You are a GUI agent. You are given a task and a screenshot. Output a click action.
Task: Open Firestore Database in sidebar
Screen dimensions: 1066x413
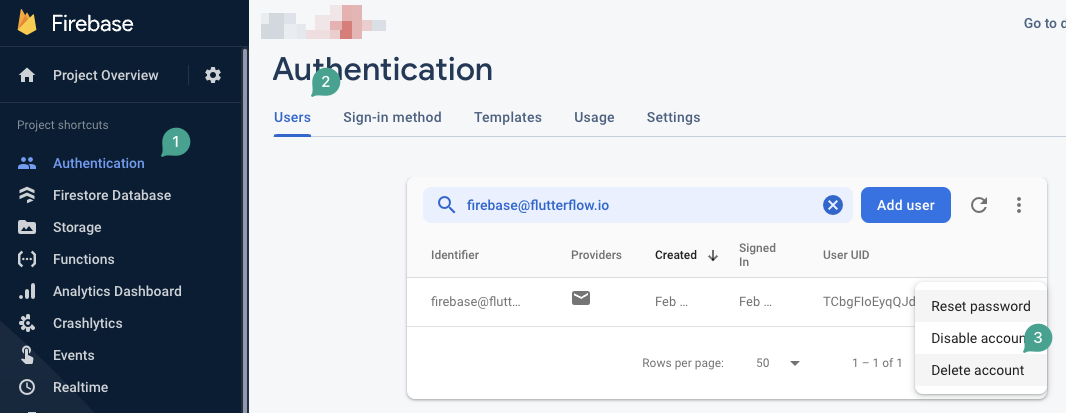coord(111,195)
